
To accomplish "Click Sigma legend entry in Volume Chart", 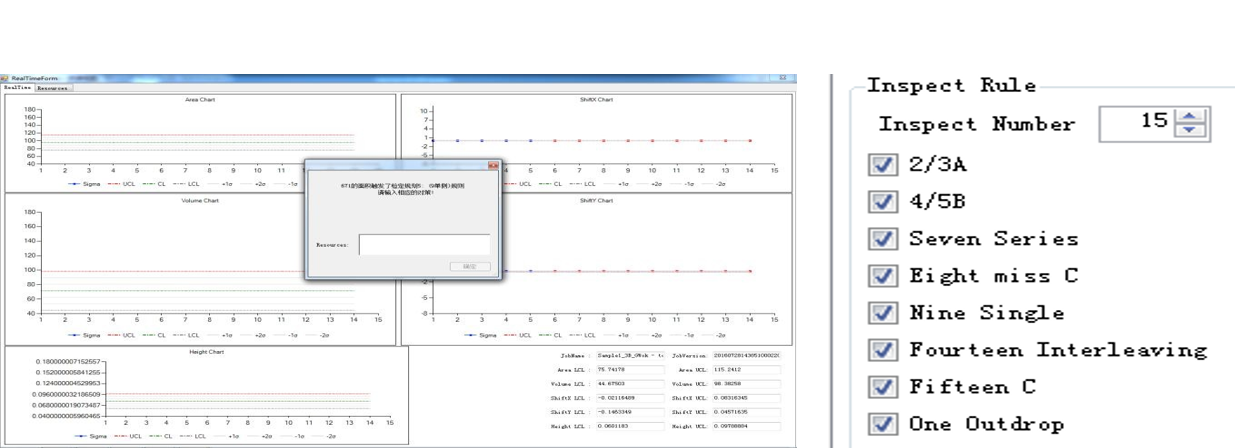I will point(84,336).
